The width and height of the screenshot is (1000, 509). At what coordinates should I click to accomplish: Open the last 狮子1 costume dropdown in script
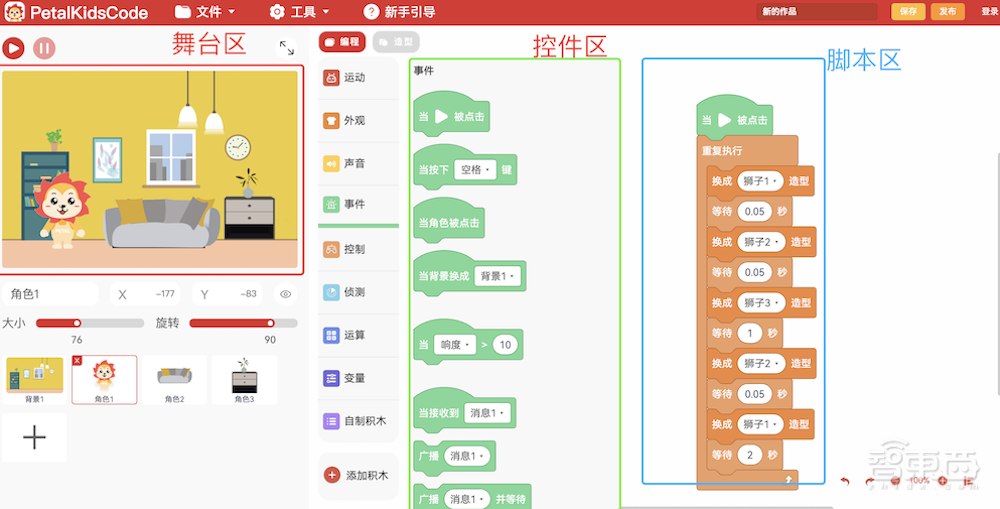760,424
